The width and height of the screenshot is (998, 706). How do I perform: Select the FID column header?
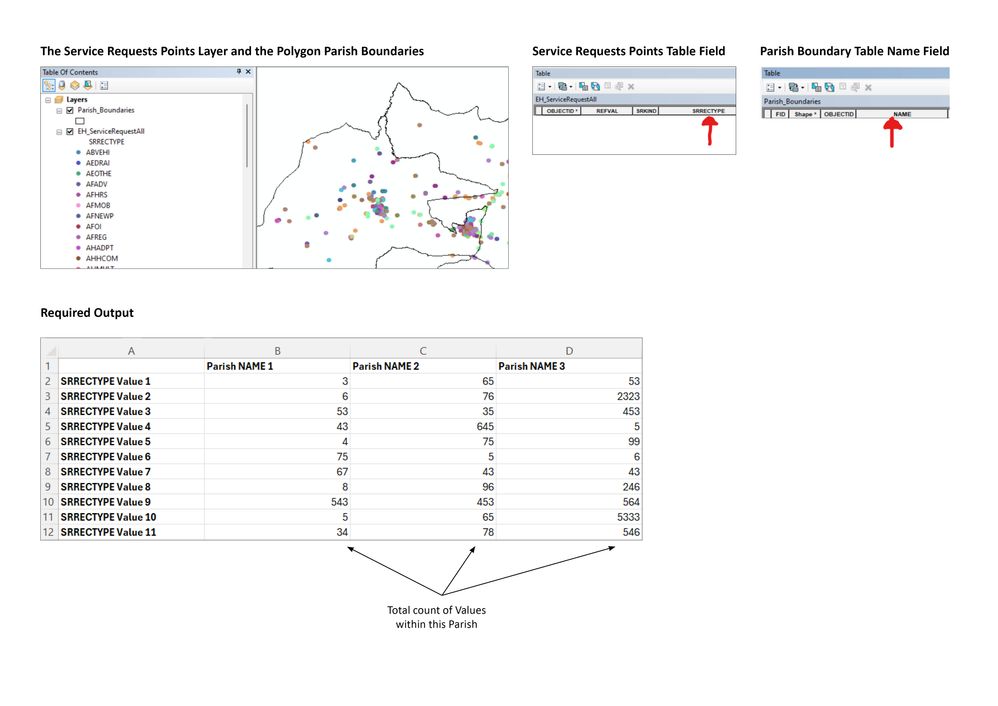[x=780, y=114]
